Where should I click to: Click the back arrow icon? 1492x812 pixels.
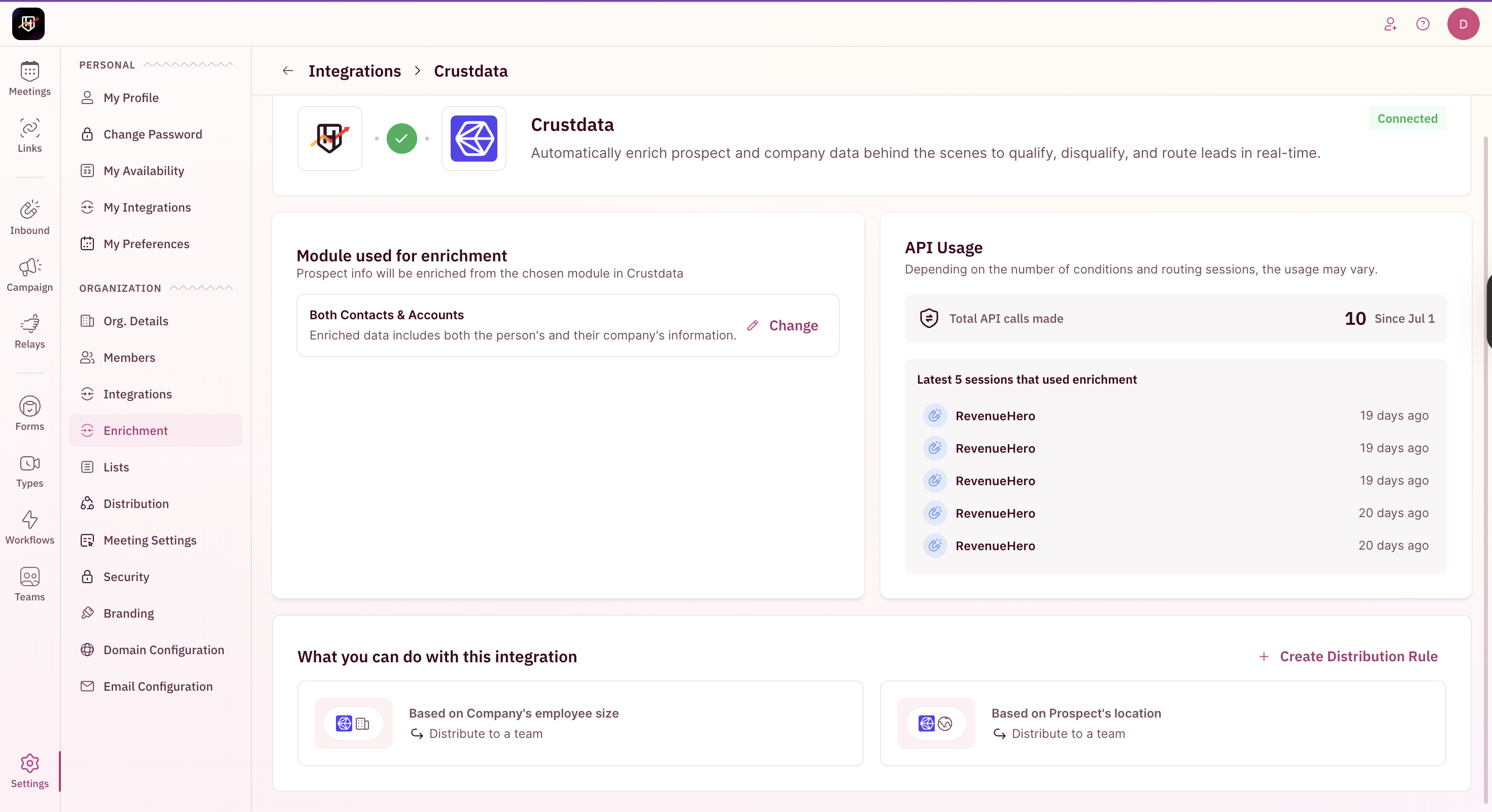pos(288,71)
